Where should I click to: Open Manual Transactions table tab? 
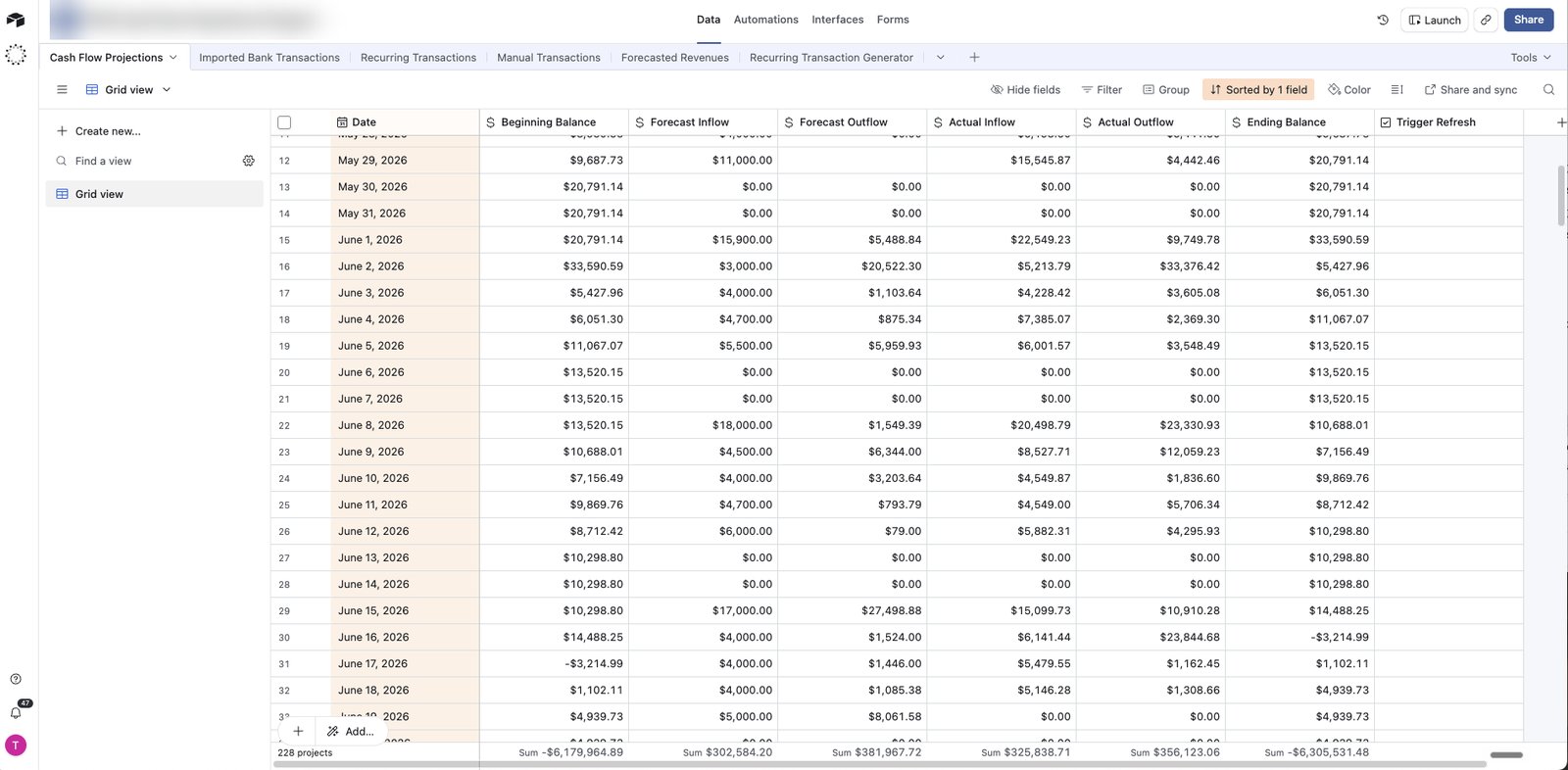click(x=549, y=58)
